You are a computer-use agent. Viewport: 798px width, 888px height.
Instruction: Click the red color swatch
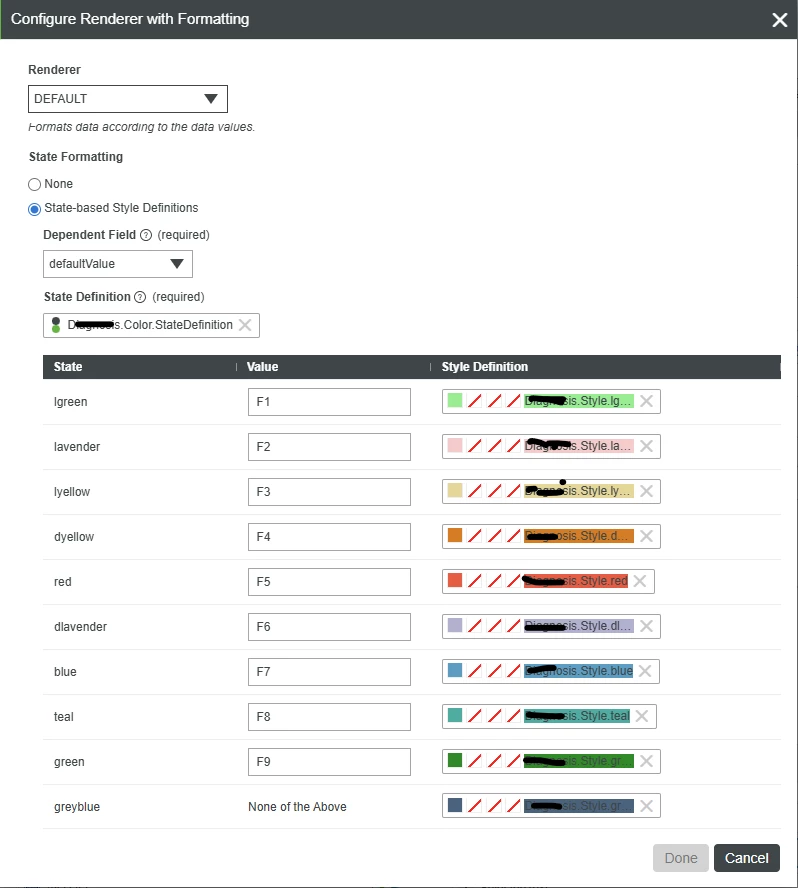455,580
